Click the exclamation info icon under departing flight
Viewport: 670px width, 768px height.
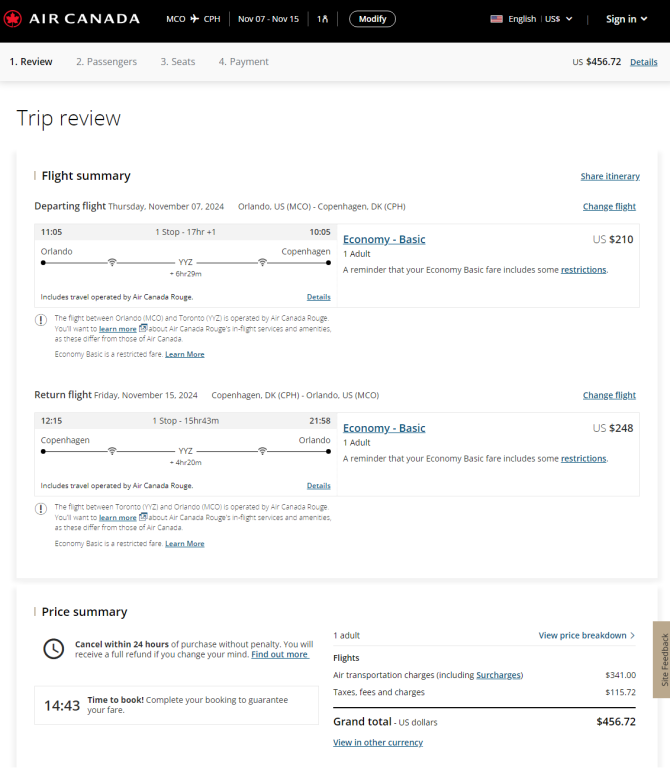[x=41, y=320]
